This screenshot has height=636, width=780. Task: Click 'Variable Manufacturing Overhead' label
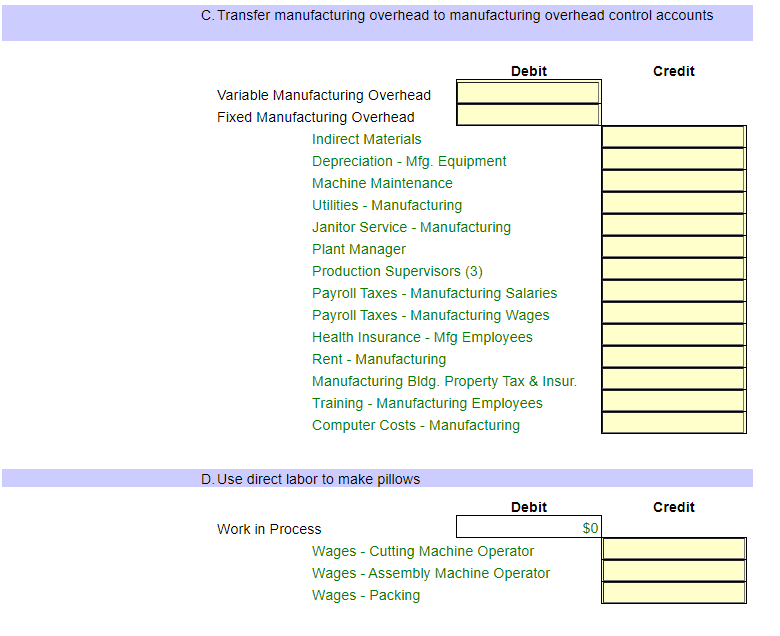click(x=323, y=95)
